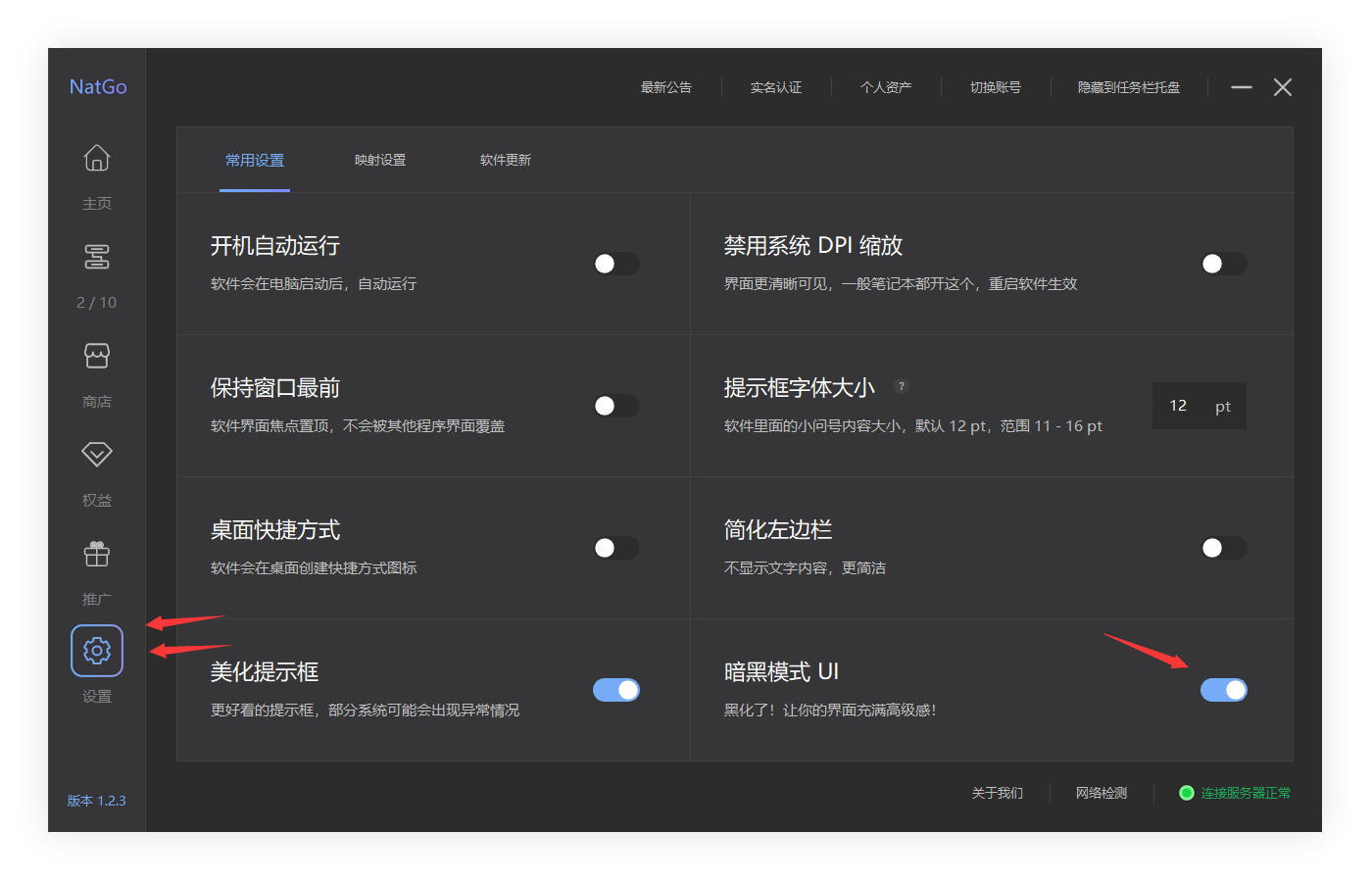Enable 简化左边栏 toggle

click(1224, 548)
